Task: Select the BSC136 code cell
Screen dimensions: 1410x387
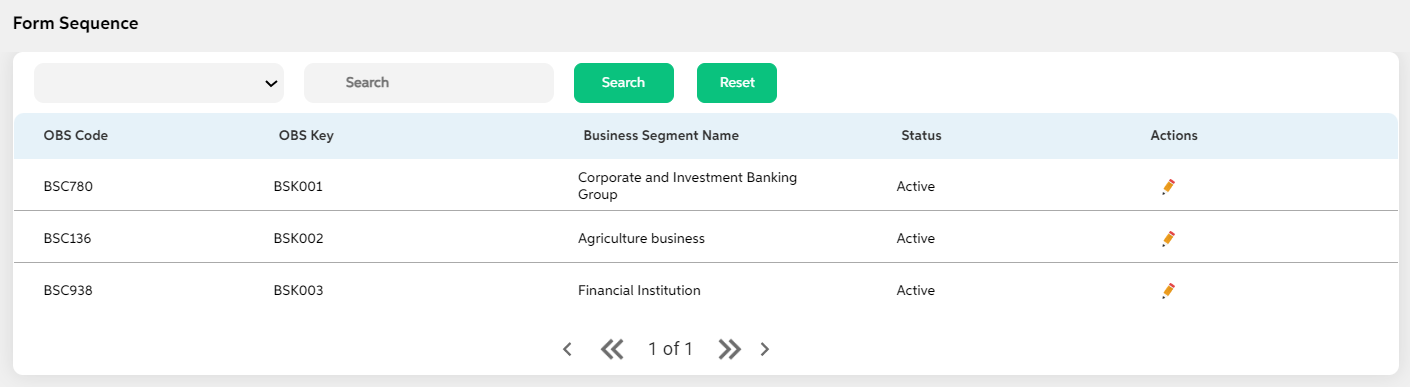Action: coord(68,239)
